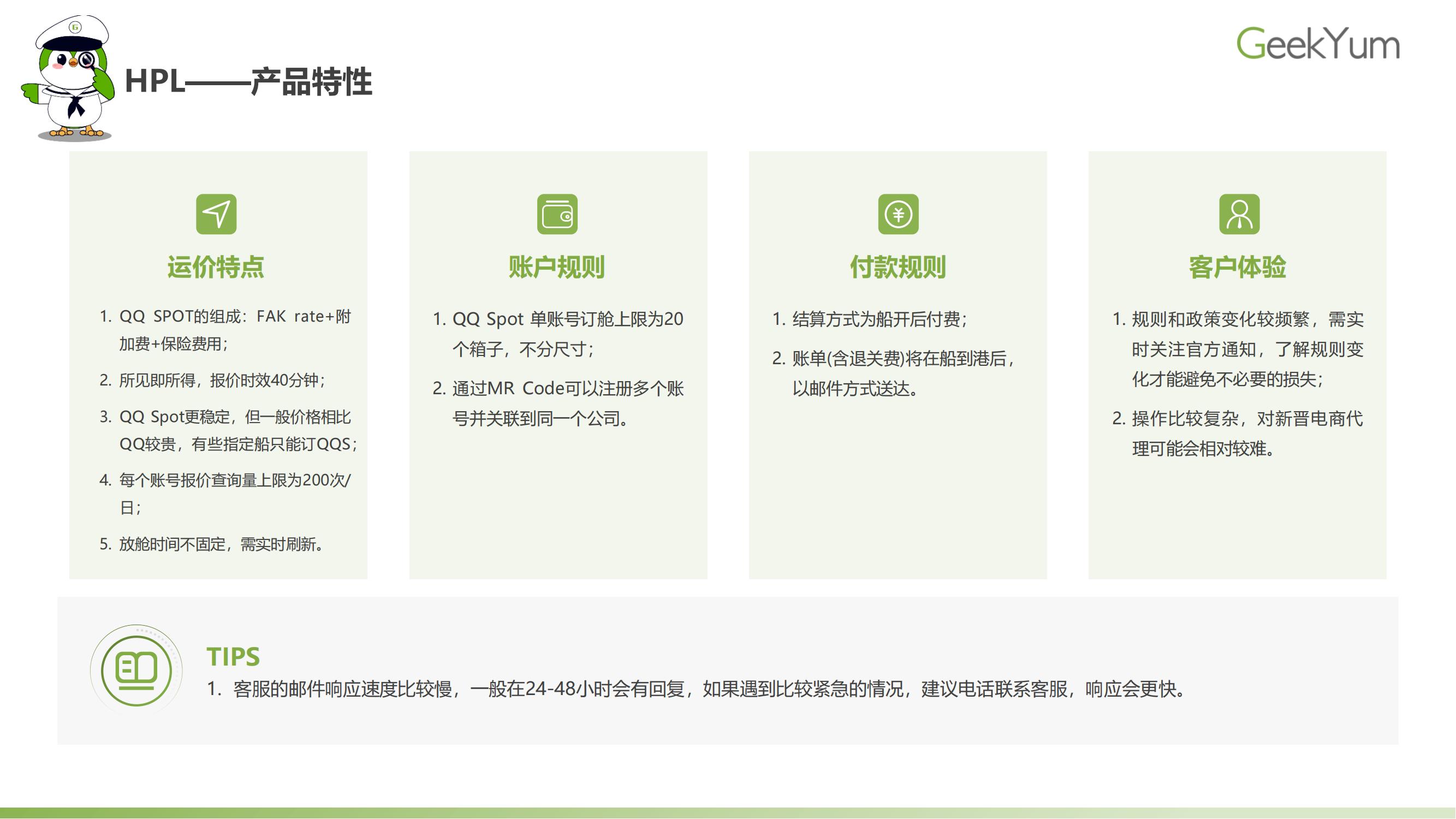1456x819 pixels.
Task: Click the yen coin icon above 付款规则
Action: 898,214
